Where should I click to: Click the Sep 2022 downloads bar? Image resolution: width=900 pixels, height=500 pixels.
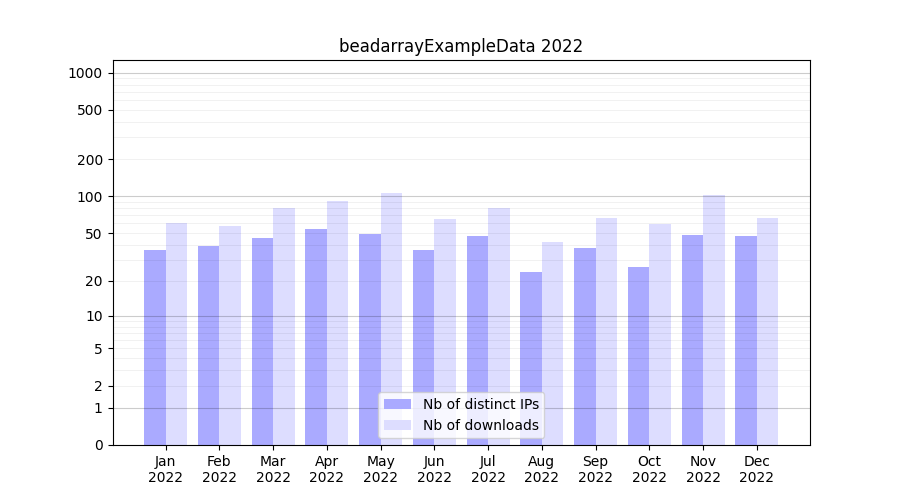point(606,331)
